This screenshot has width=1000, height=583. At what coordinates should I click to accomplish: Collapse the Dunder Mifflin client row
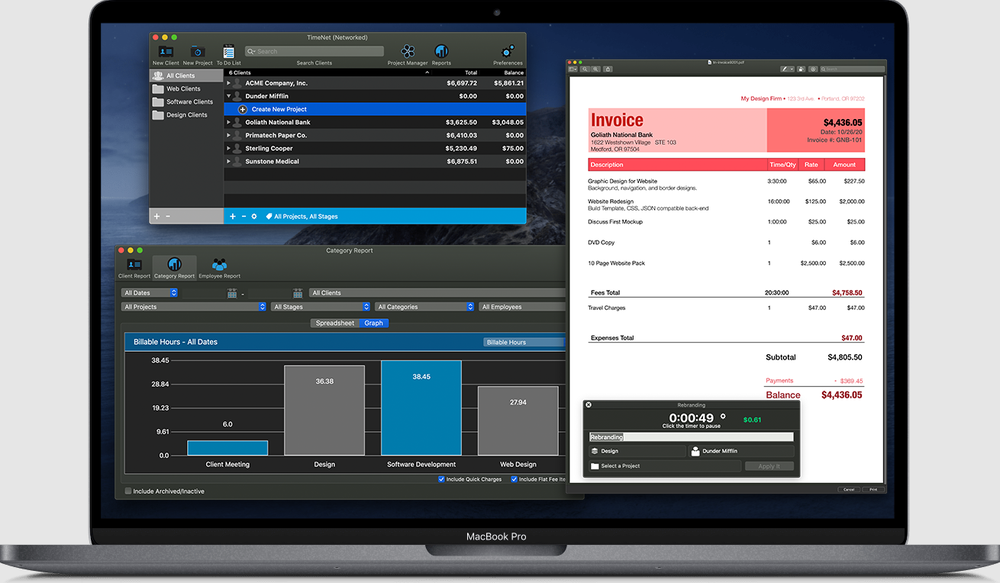tap(228, 96)
